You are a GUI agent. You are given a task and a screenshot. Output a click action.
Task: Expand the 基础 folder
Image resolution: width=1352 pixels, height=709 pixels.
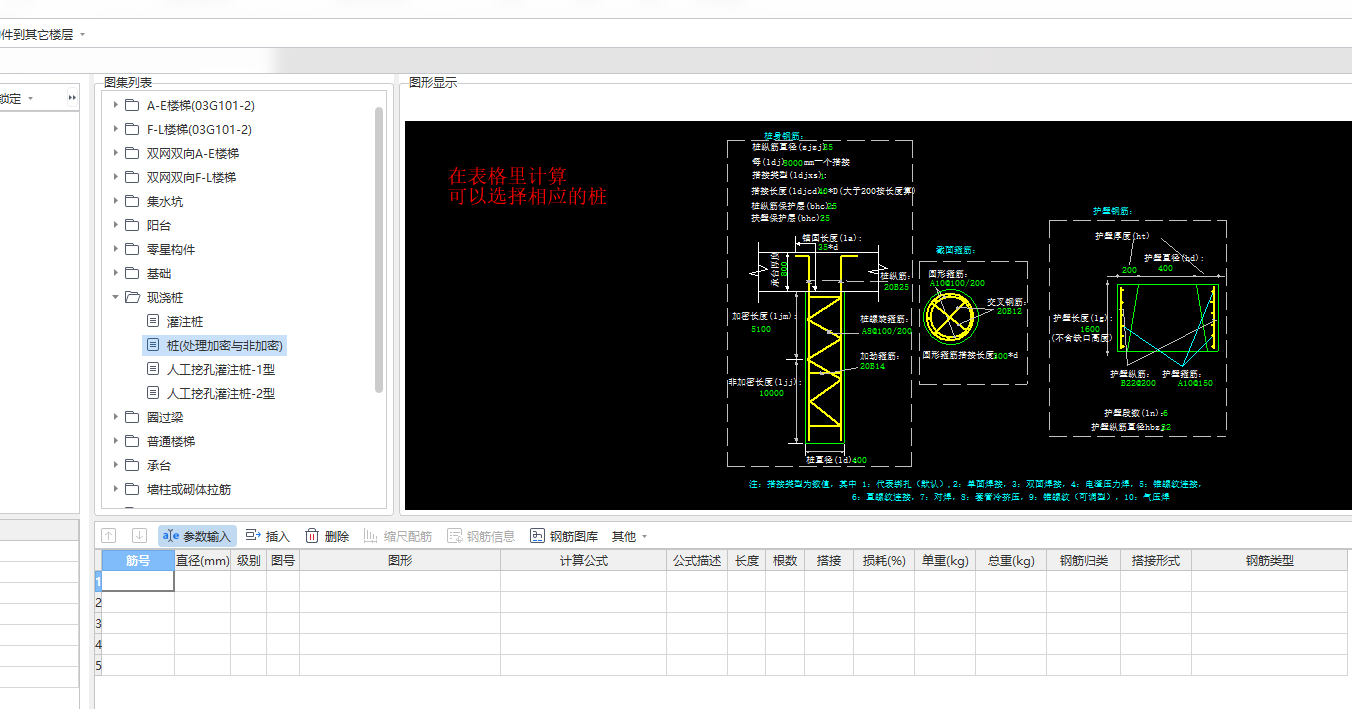[x=116, y=273]
